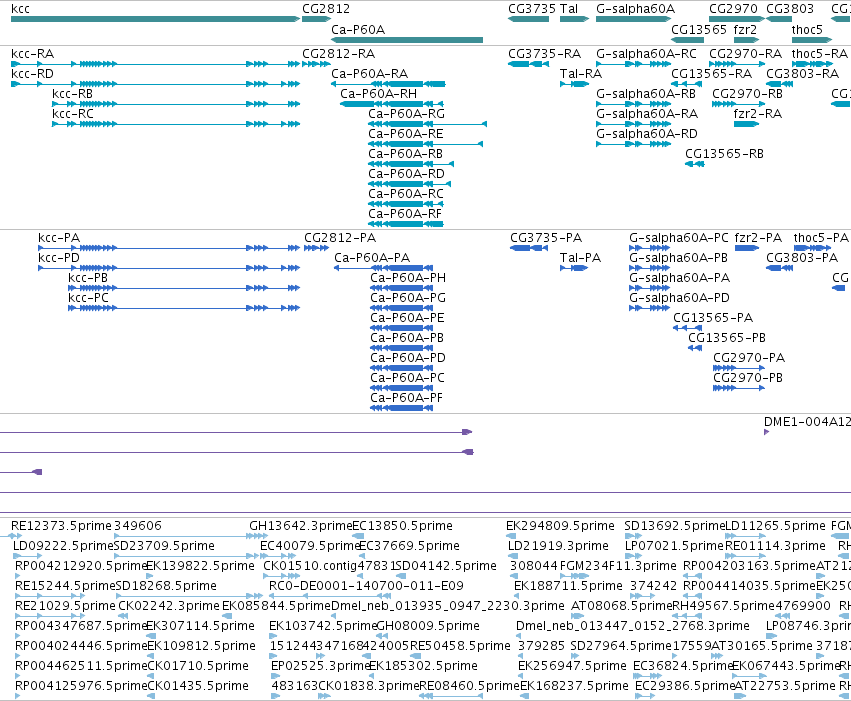Click the CG2812-PA protein label
This screenshot has width=851, height=701.
click(340, 239)
